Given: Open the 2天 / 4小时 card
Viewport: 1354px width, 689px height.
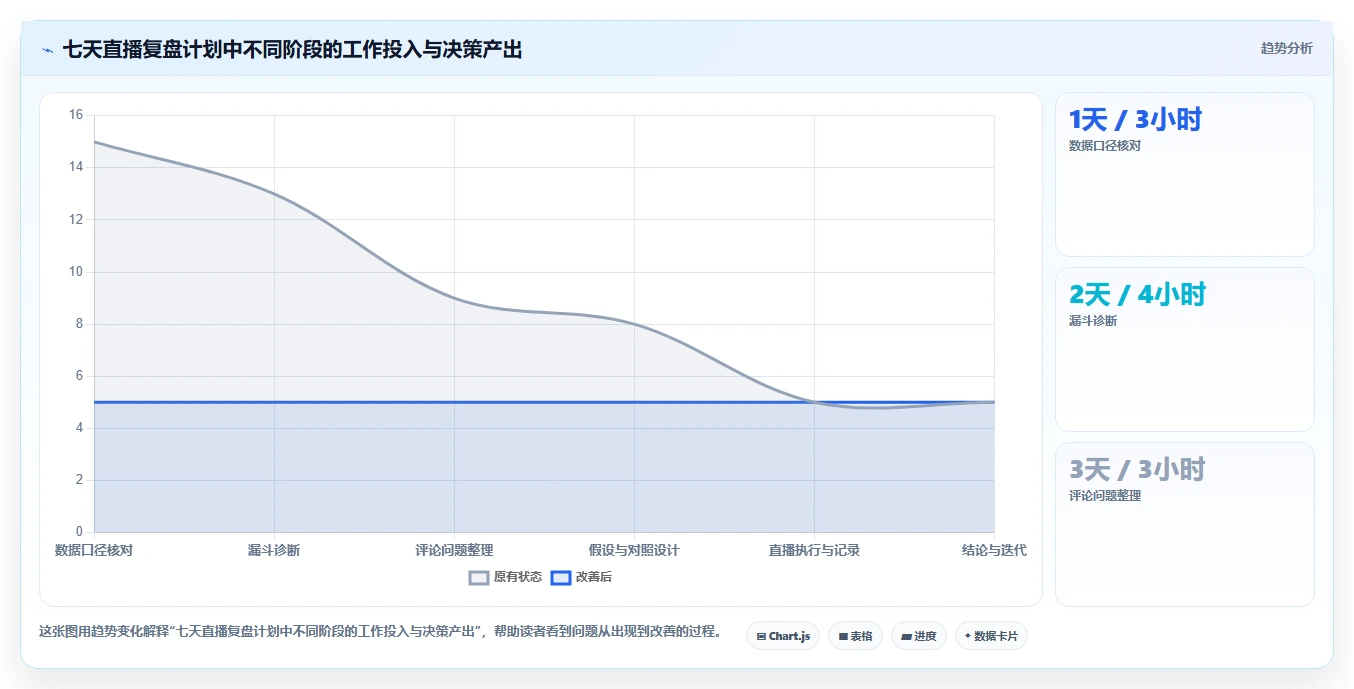Looking at the screenshot, I should pyautogui.click(x=1184, y=349).
